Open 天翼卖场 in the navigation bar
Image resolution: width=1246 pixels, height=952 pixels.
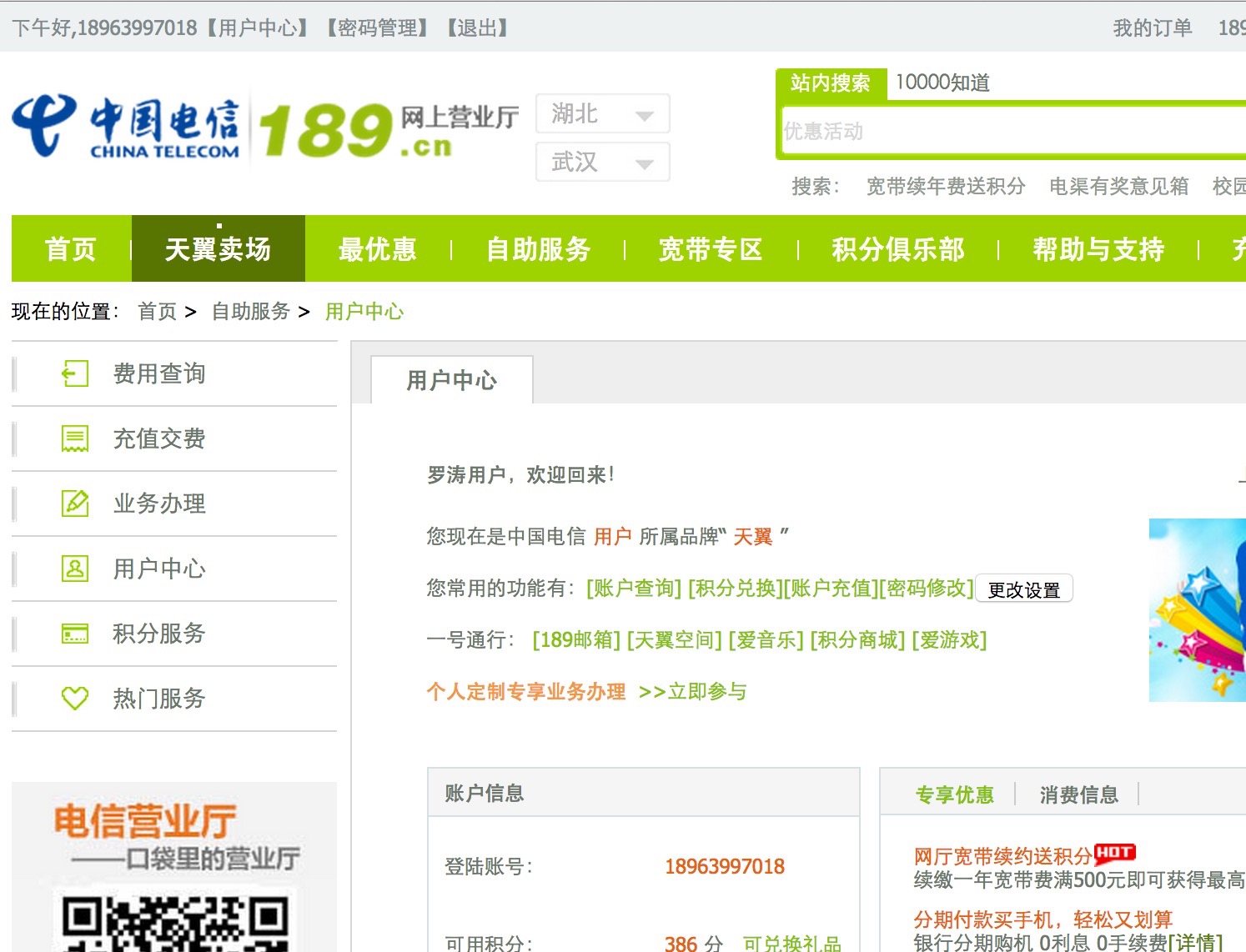(x=218, y=248)
